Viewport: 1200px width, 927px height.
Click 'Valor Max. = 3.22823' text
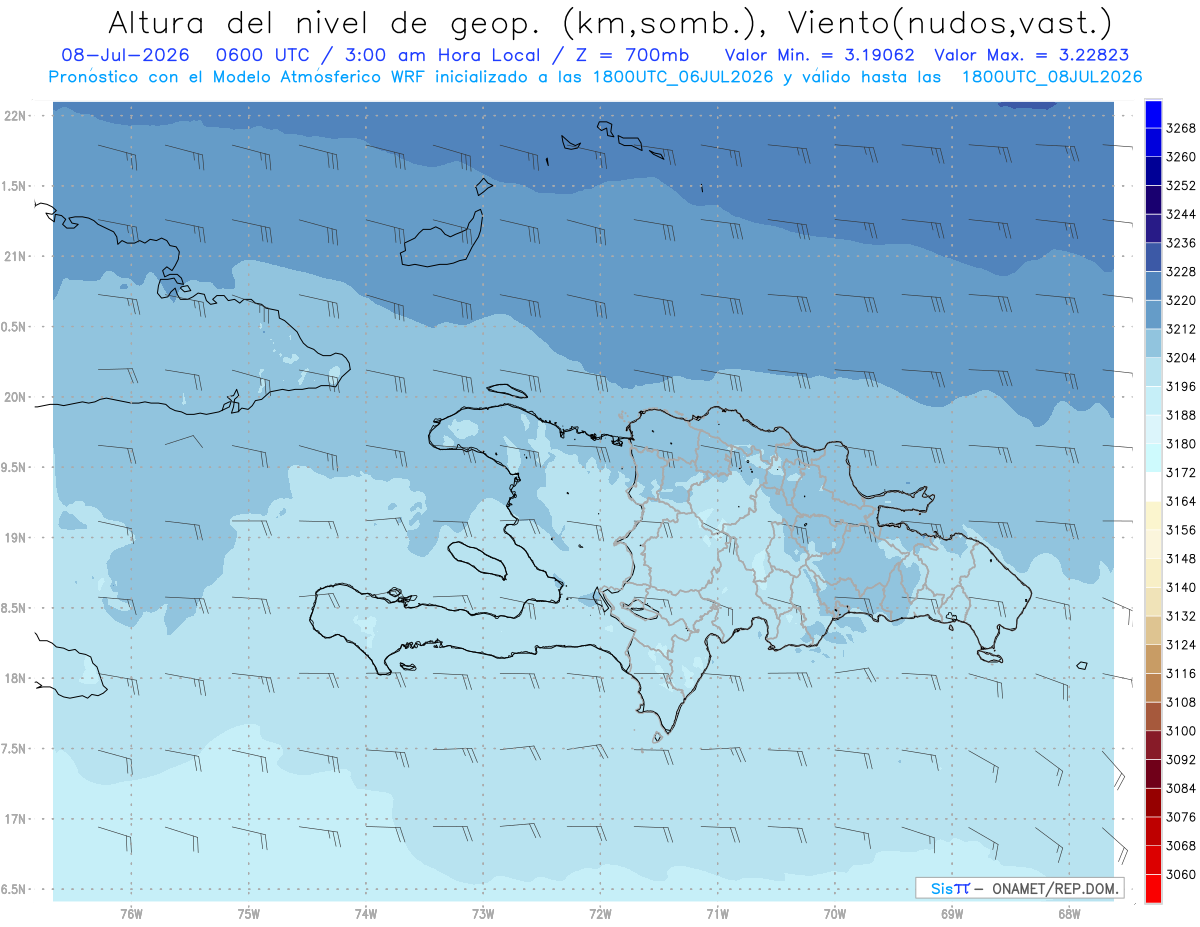[1031, 56]
